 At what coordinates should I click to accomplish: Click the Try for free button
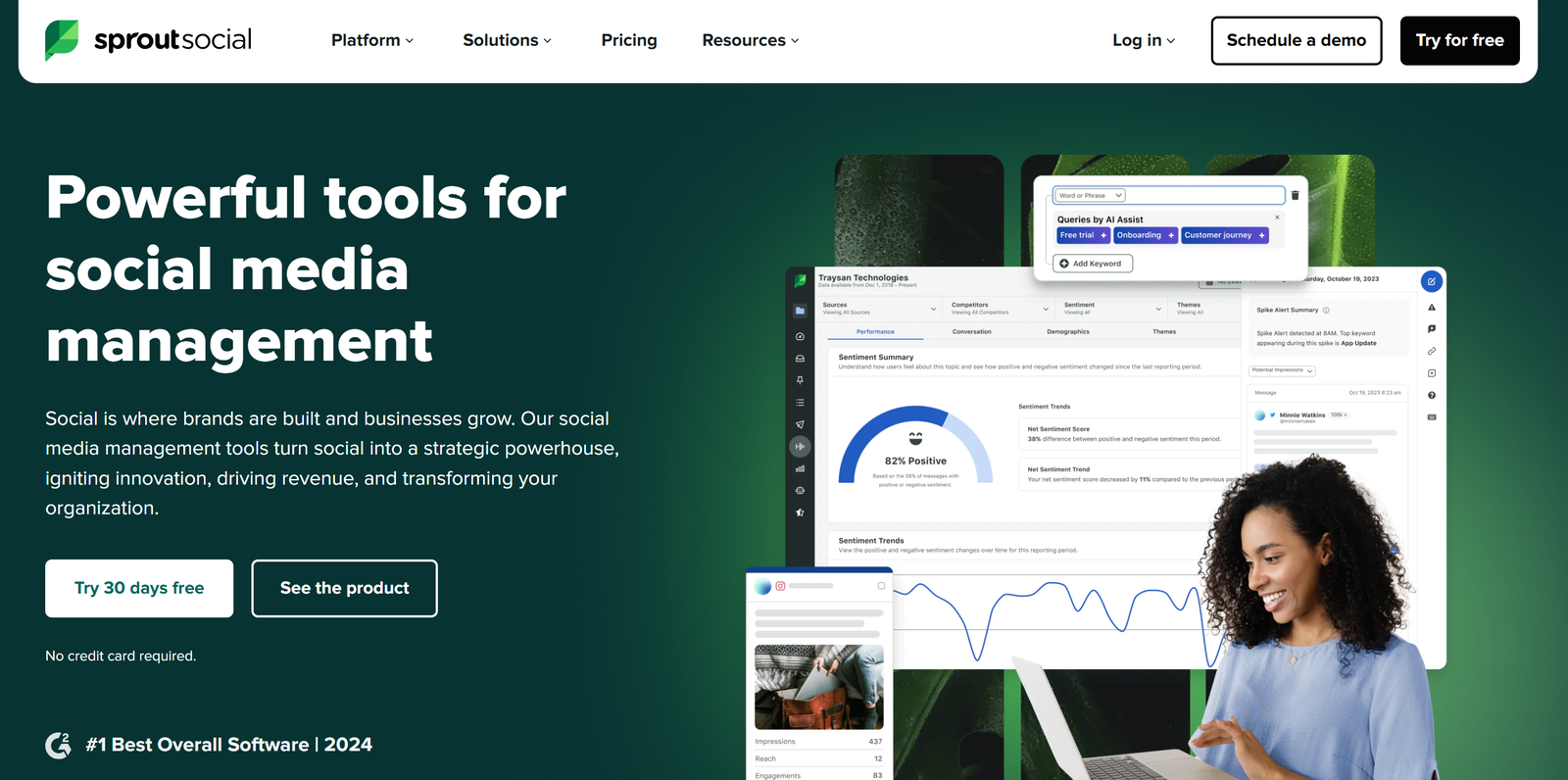coord(1459,41)
